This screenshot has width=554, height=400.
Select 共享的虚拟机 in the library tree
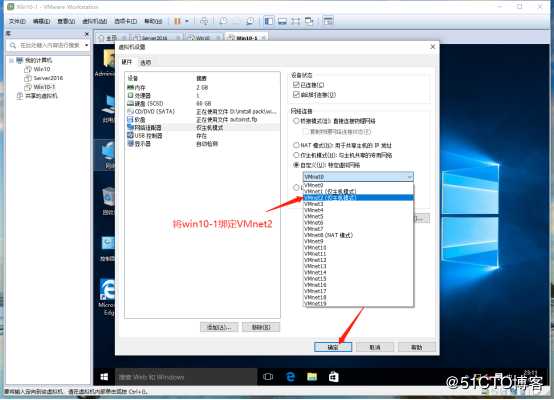[x=37, y=96]
